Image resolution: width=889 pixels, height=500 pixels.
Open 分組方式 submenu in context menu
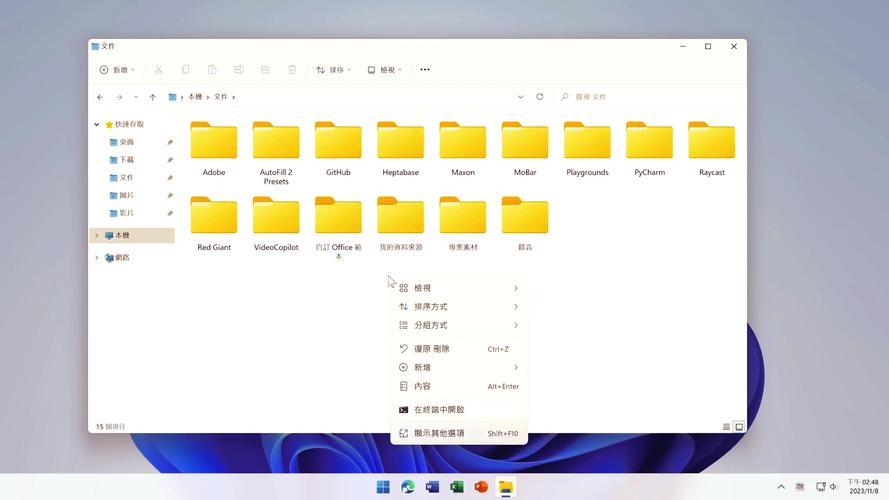[459, 325]
